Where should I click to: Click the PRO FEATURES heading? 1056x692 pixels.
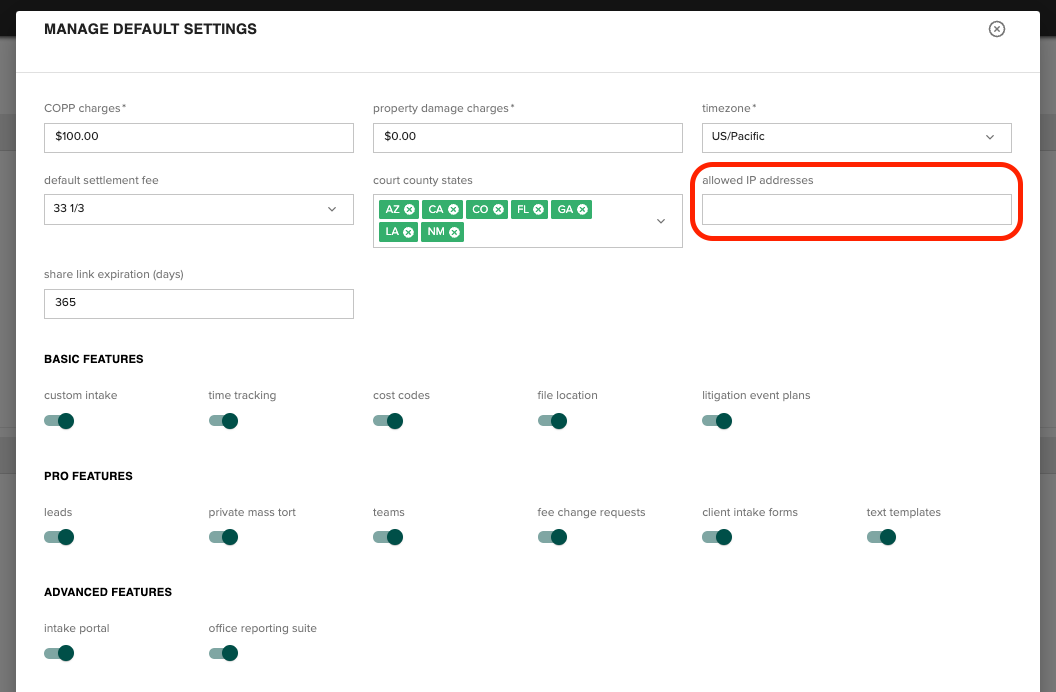click(x=88, y=476)
